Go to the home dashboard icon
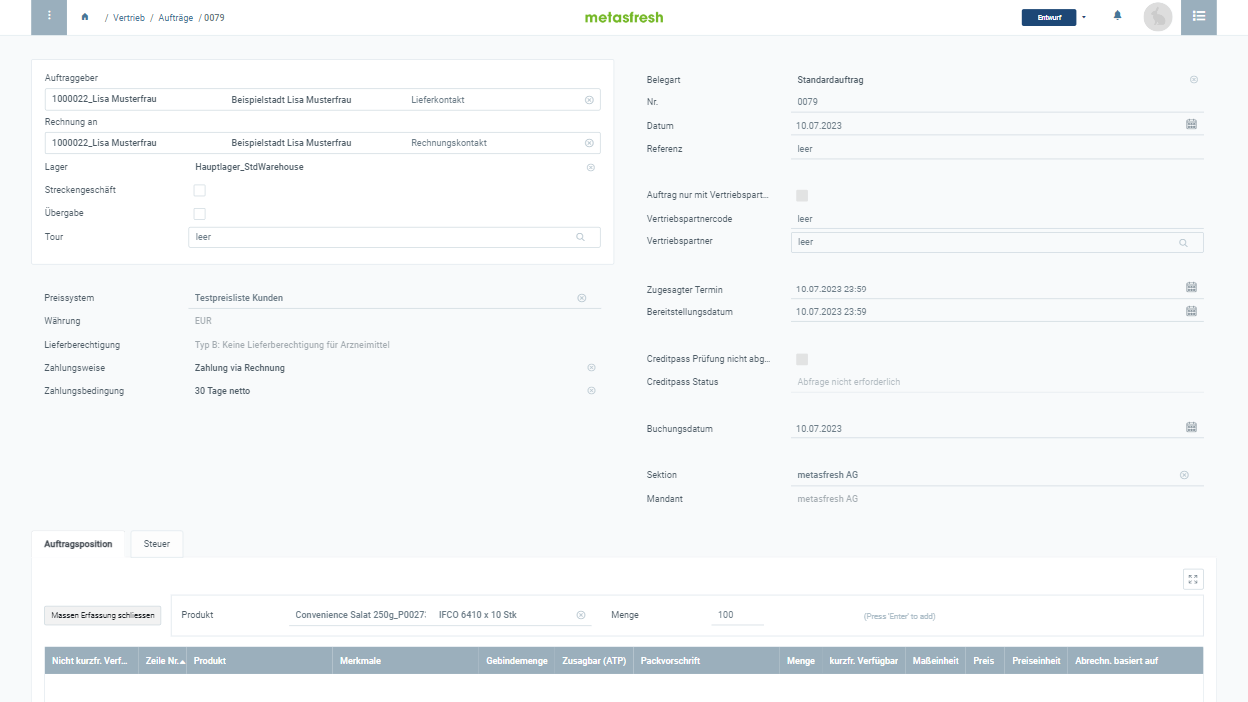 pos(85,17)
